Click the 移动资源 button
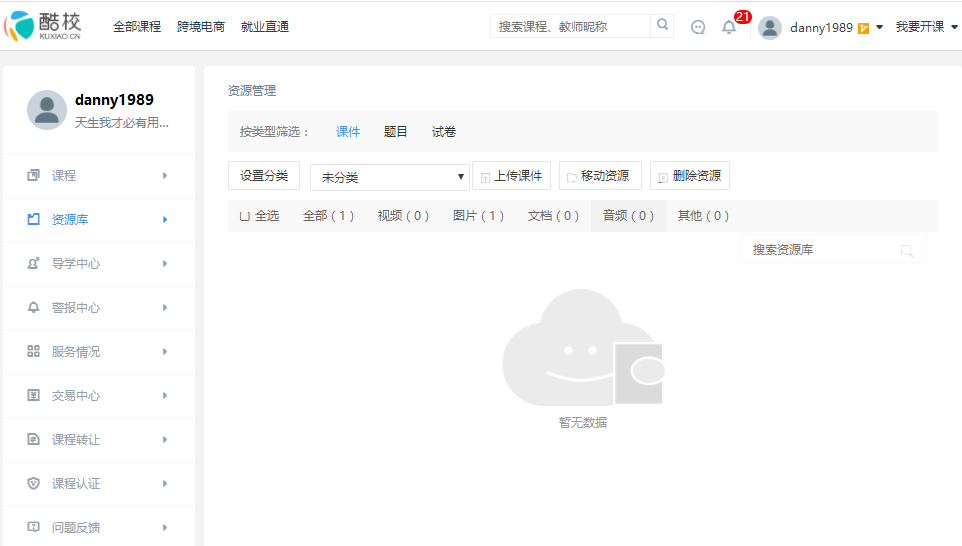The image size is (962, 546). pos(600,175)
